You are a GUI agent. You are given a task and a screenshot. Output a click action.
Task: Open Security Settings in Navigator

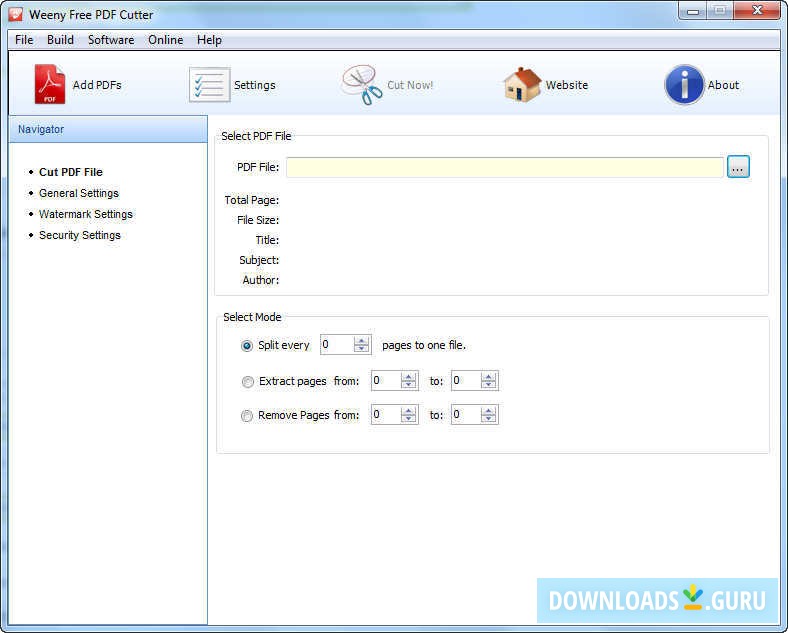[x=80, y=235]
